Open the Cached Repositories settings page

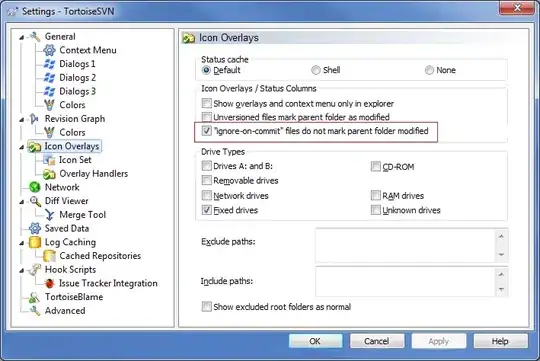click(x=100, y=256)
